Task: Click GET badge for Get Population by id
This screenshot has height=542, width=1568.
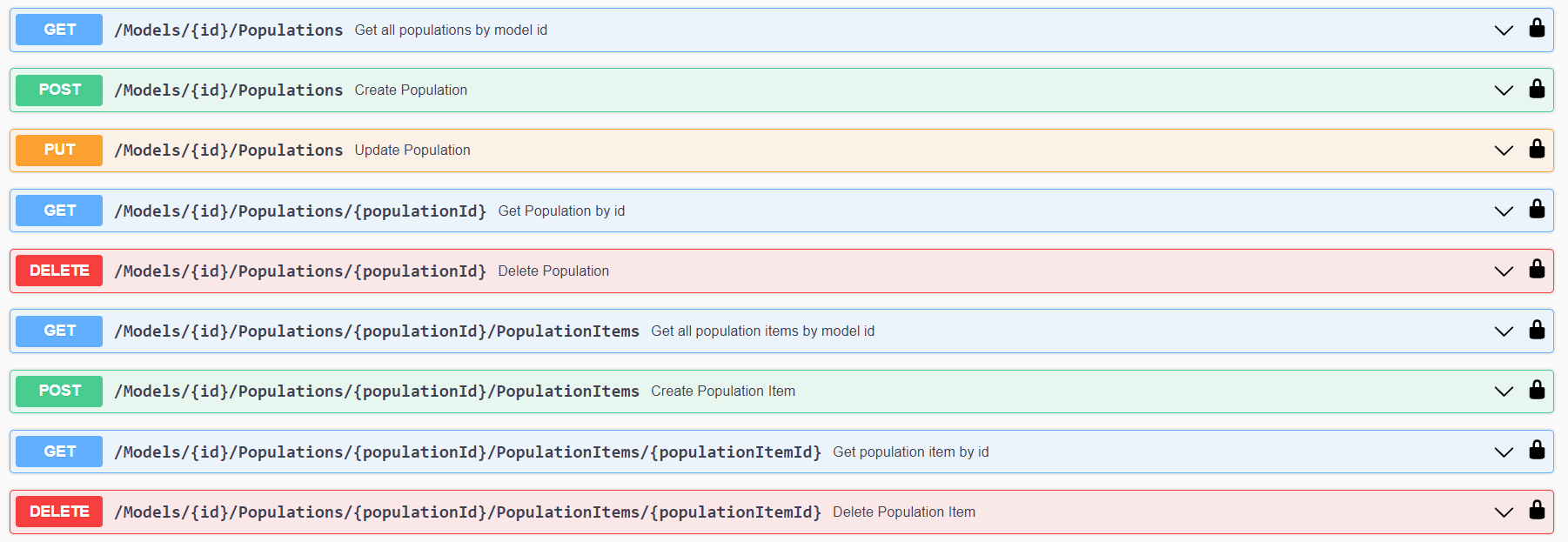Action: (x=59, y=211)
